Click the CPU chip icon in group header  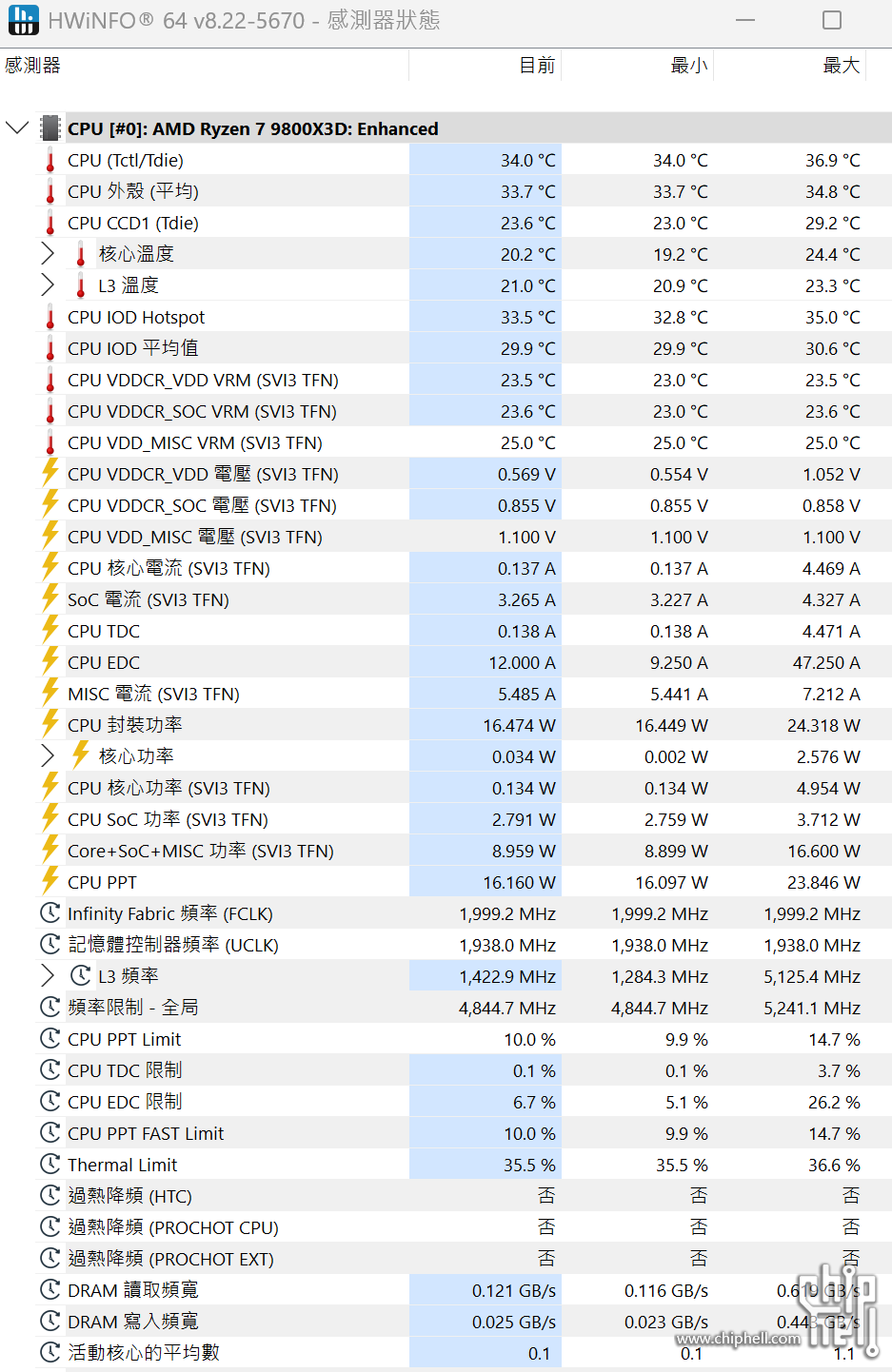50,127
